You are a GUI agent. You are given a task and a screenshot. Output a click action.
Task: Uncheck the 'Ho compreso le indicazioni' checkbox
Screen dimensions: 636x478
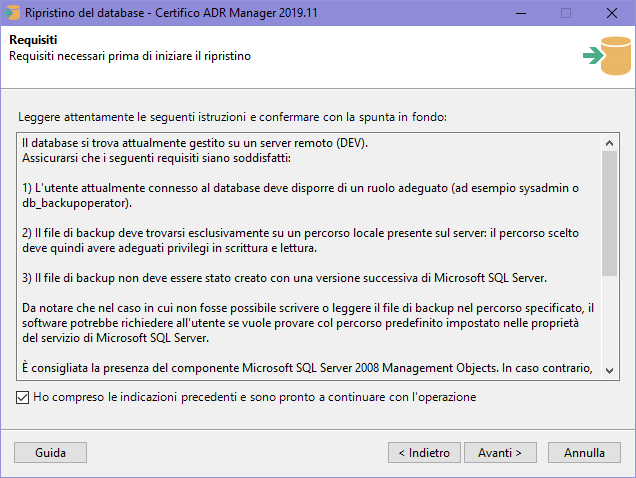pyautogui.click(x=23, y=397)
